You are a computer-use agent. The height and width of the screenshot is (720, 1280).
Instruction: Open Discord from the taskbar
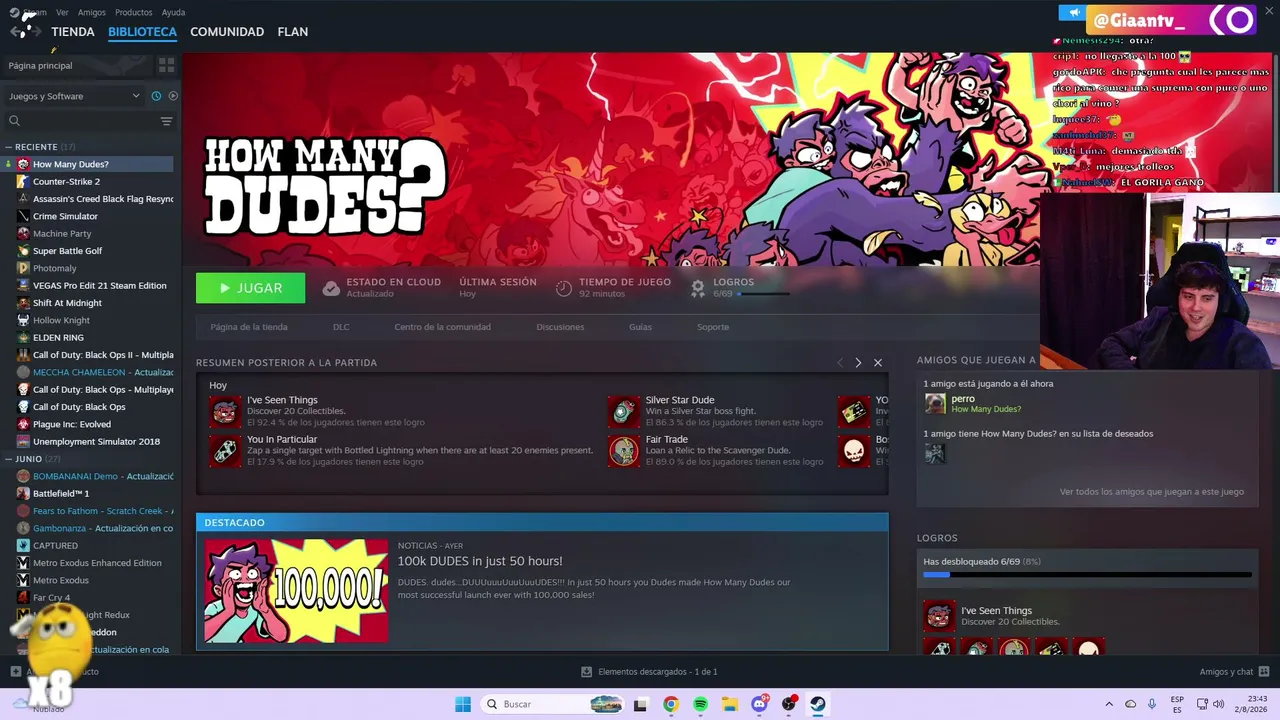(x=759, y=704)
